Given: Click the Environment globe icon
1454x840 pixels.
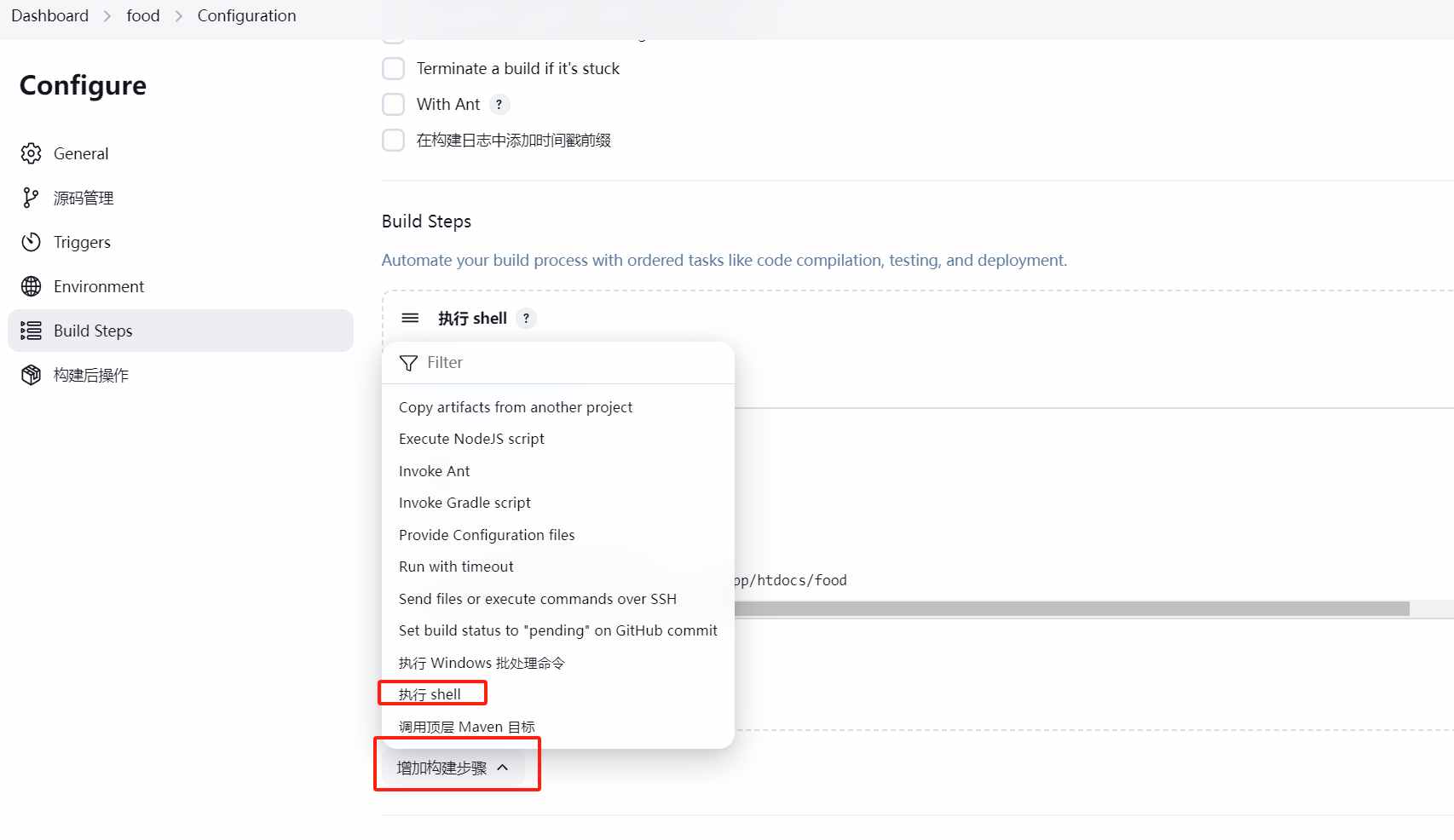Looking at the screenshot, I should point(32,286).
